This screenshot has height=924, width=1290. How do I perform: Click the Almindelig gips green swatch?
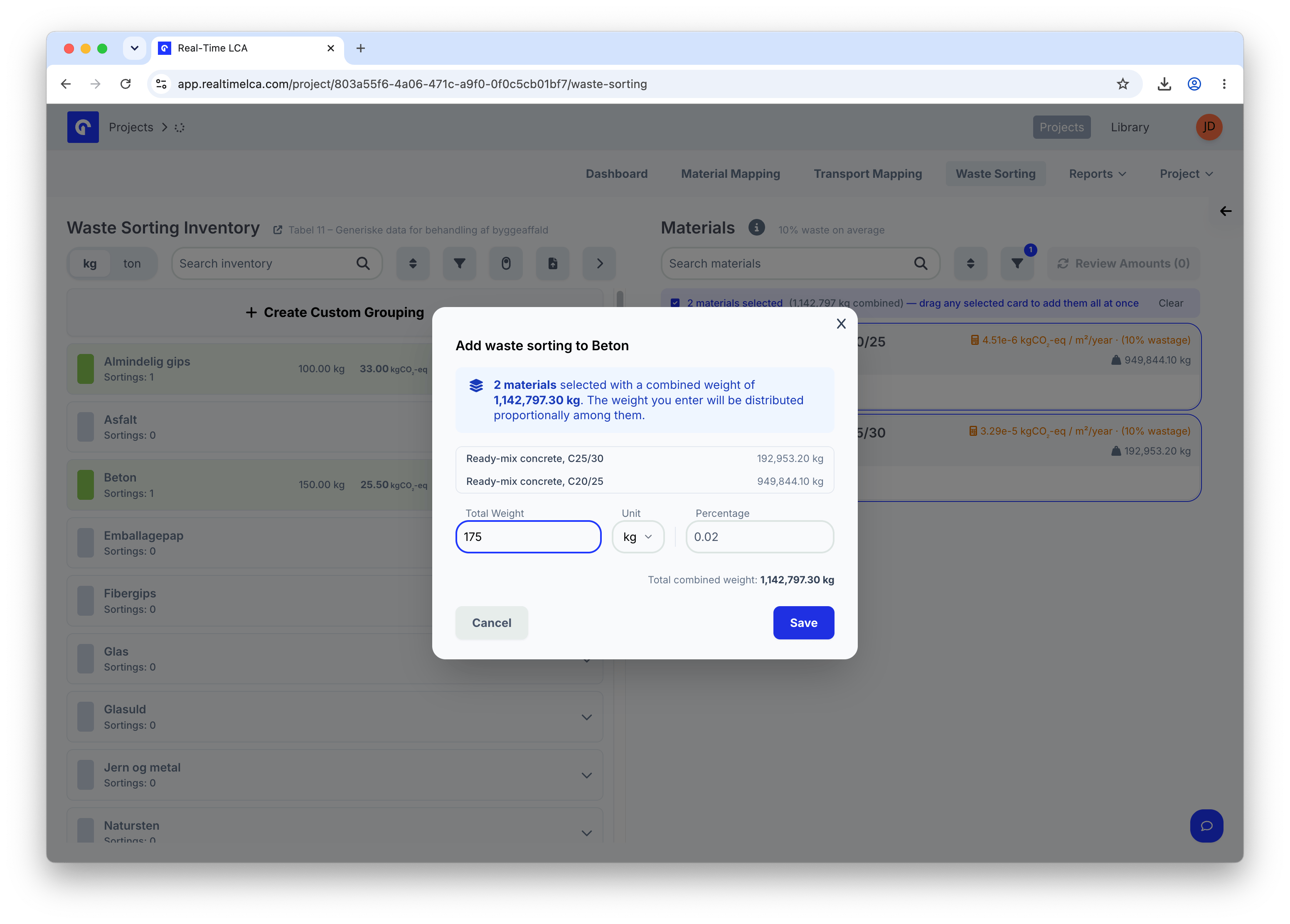click(85, 369)
